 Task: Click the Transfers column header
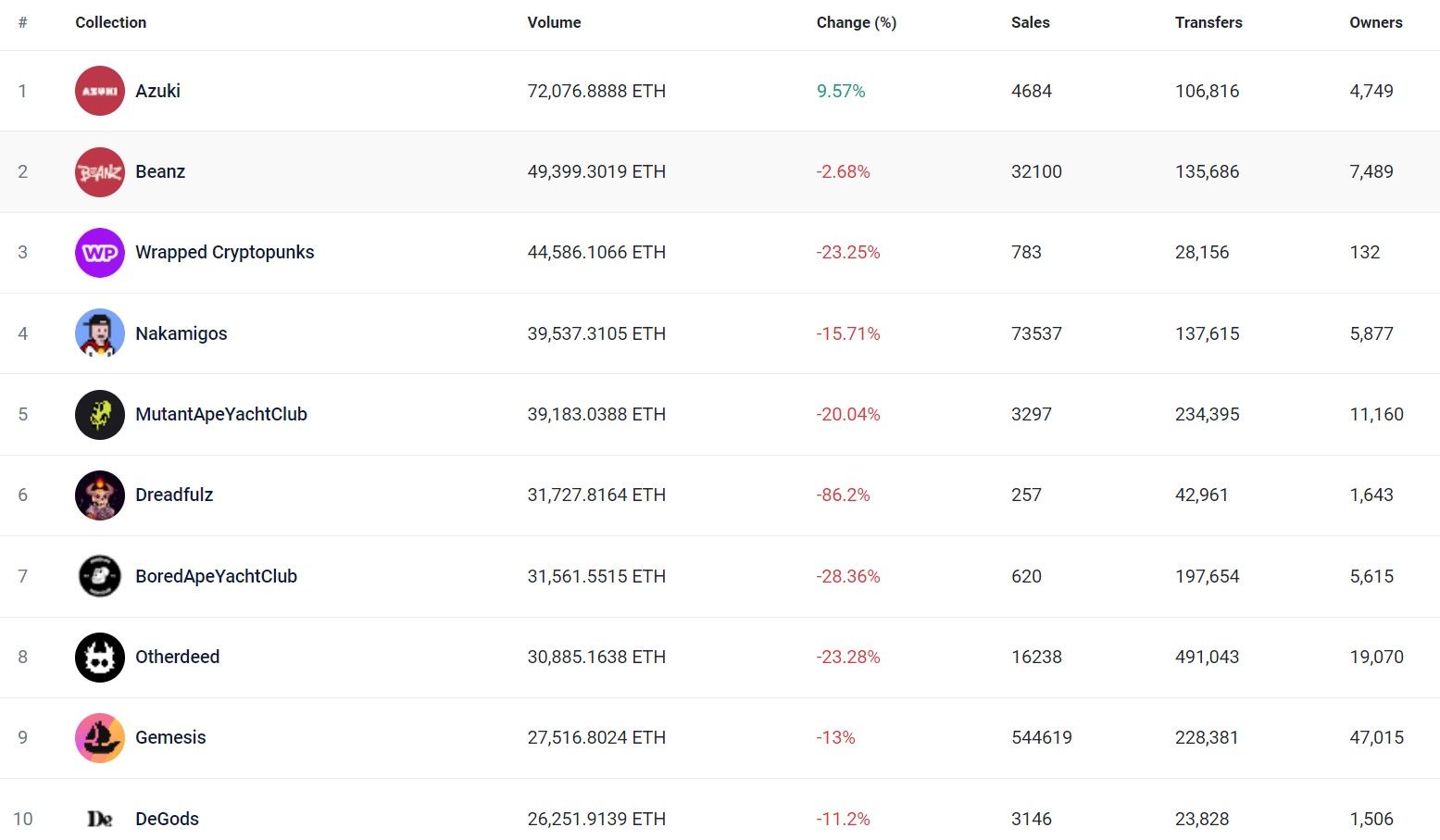1208,22
